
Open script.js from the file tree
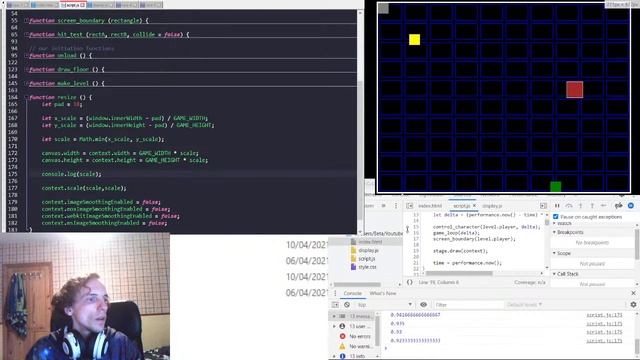(367, 259)
